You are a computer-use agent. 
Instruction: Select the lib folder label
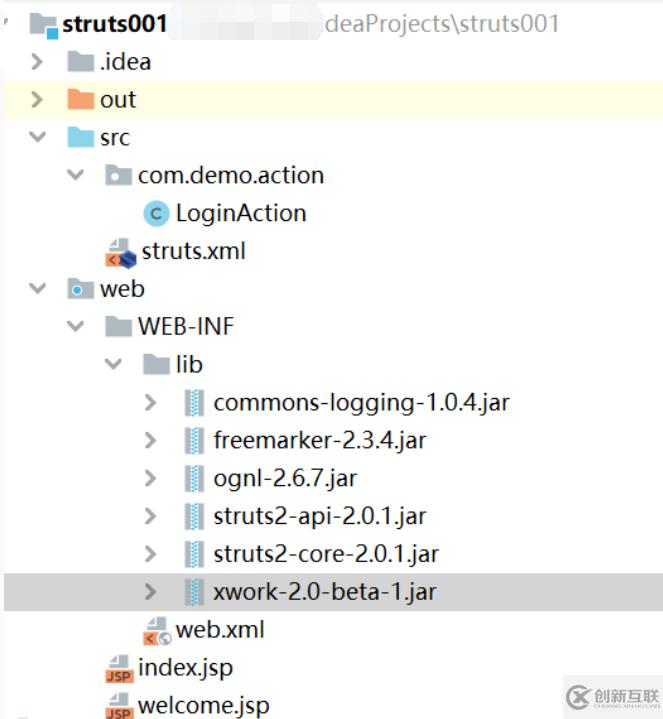click(x=189, y=365)
